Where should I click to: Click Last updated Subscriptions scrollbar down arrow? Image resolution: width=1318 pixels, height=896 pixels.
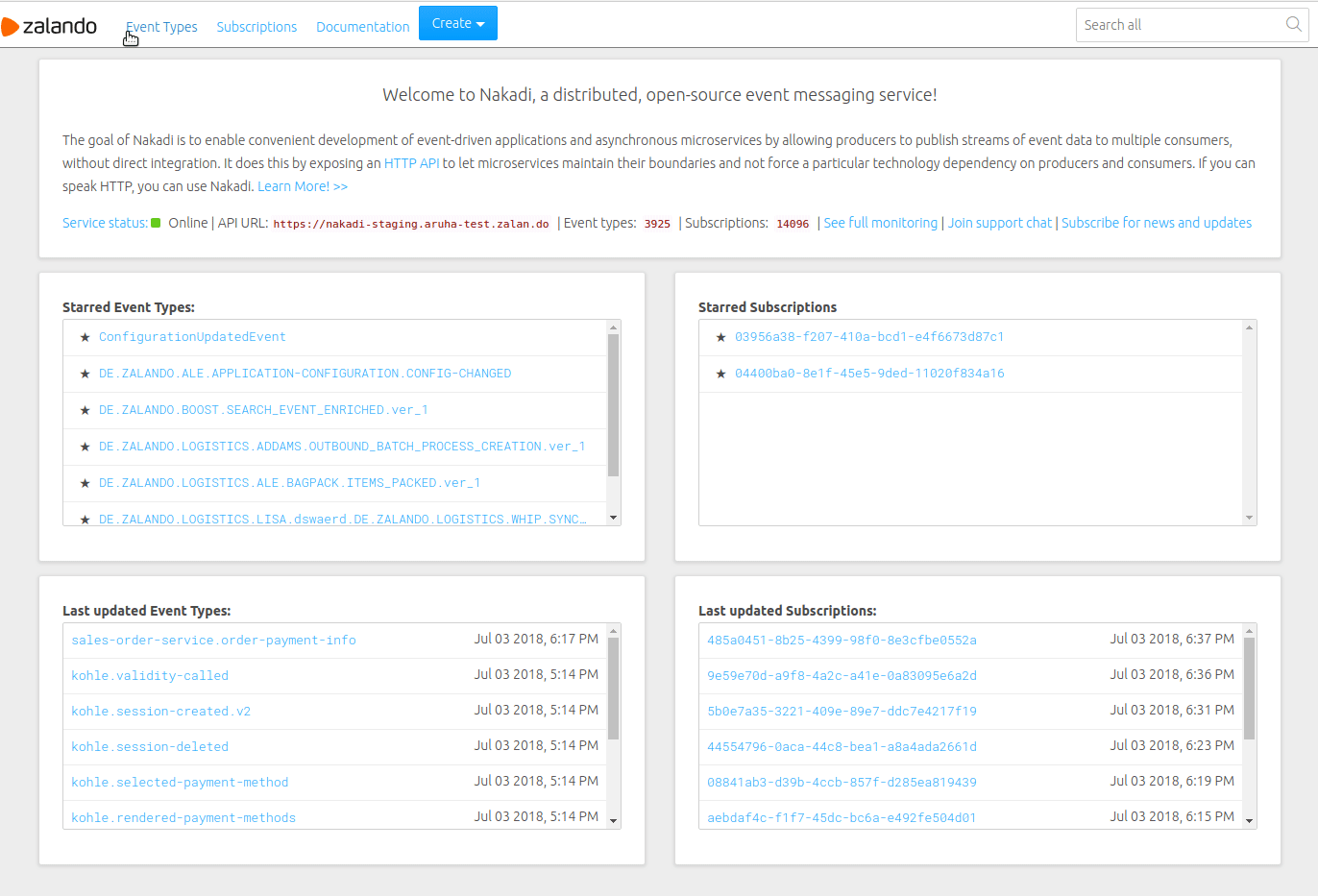click(x=1249, y=821)
